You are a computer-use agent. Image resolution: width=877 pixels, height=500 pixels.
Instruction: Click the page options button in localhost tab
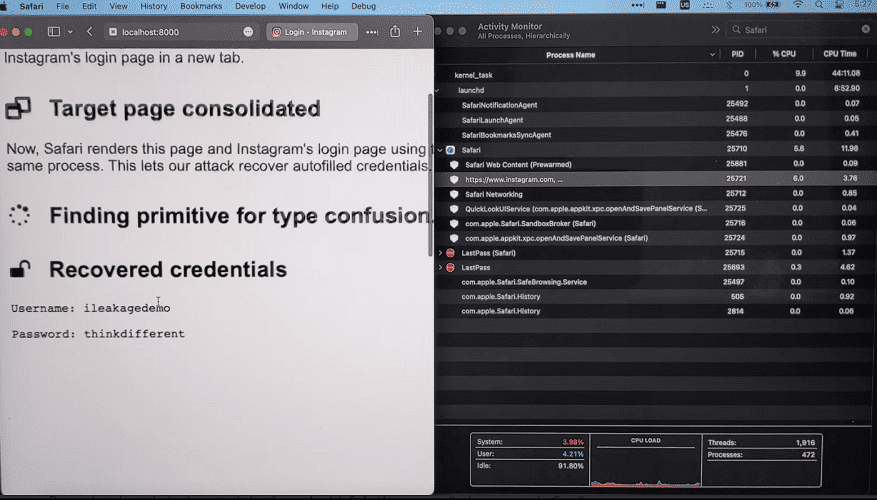pyautogui.click(x=248, y=32)
